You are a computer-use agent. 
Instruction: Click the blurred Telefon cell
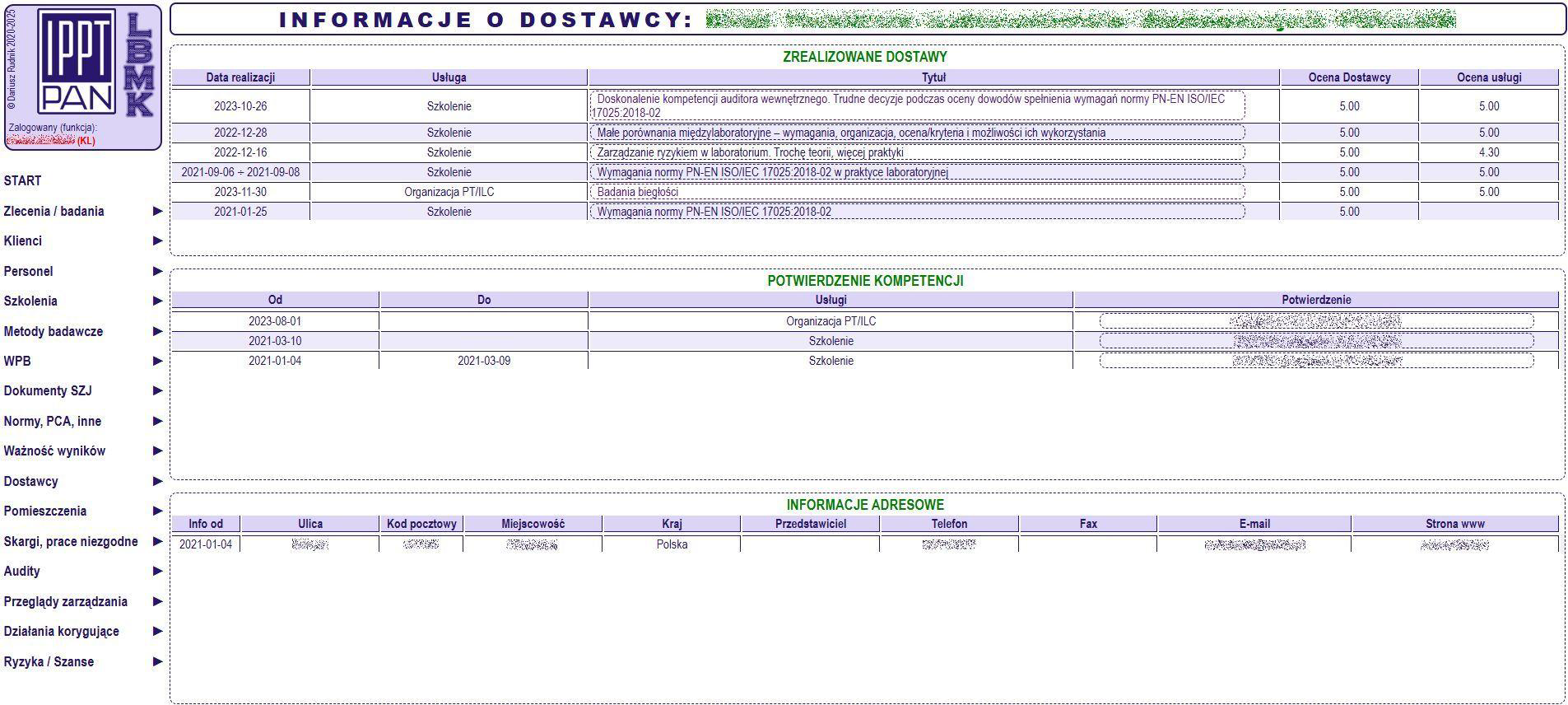[949, 544]
